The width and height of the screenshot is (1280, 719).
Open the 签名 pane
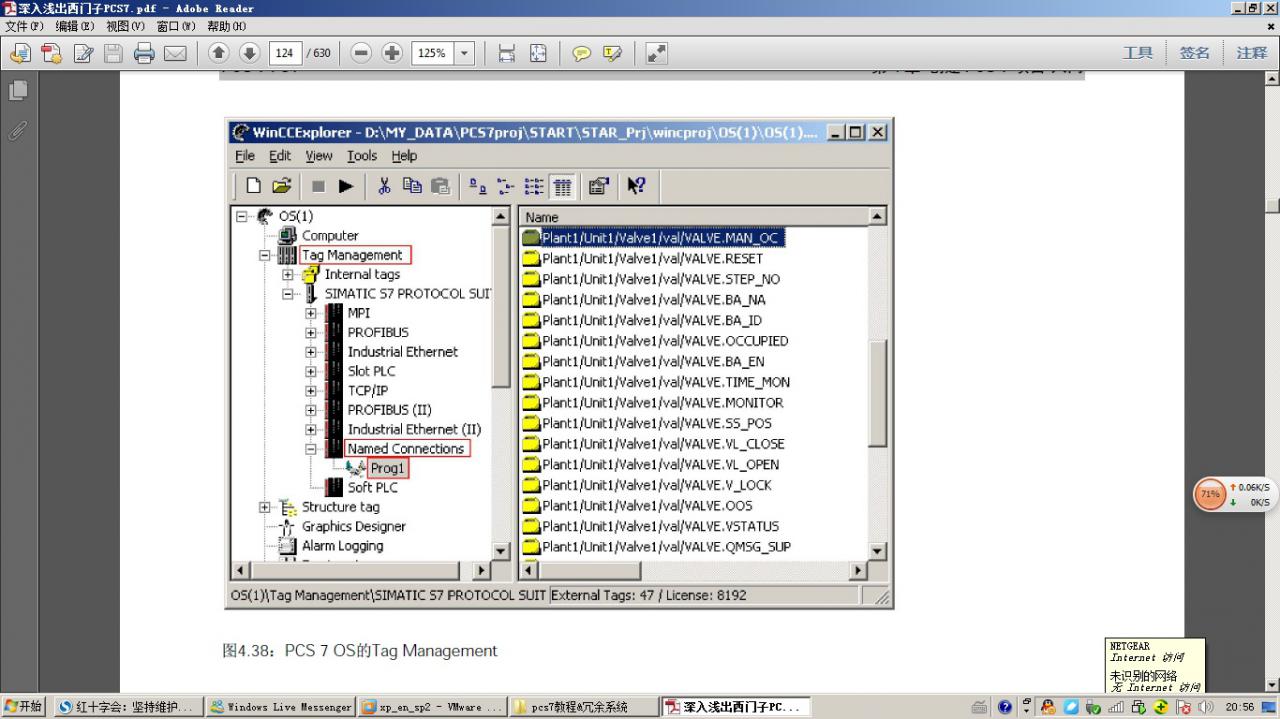tap(1194, 53)
